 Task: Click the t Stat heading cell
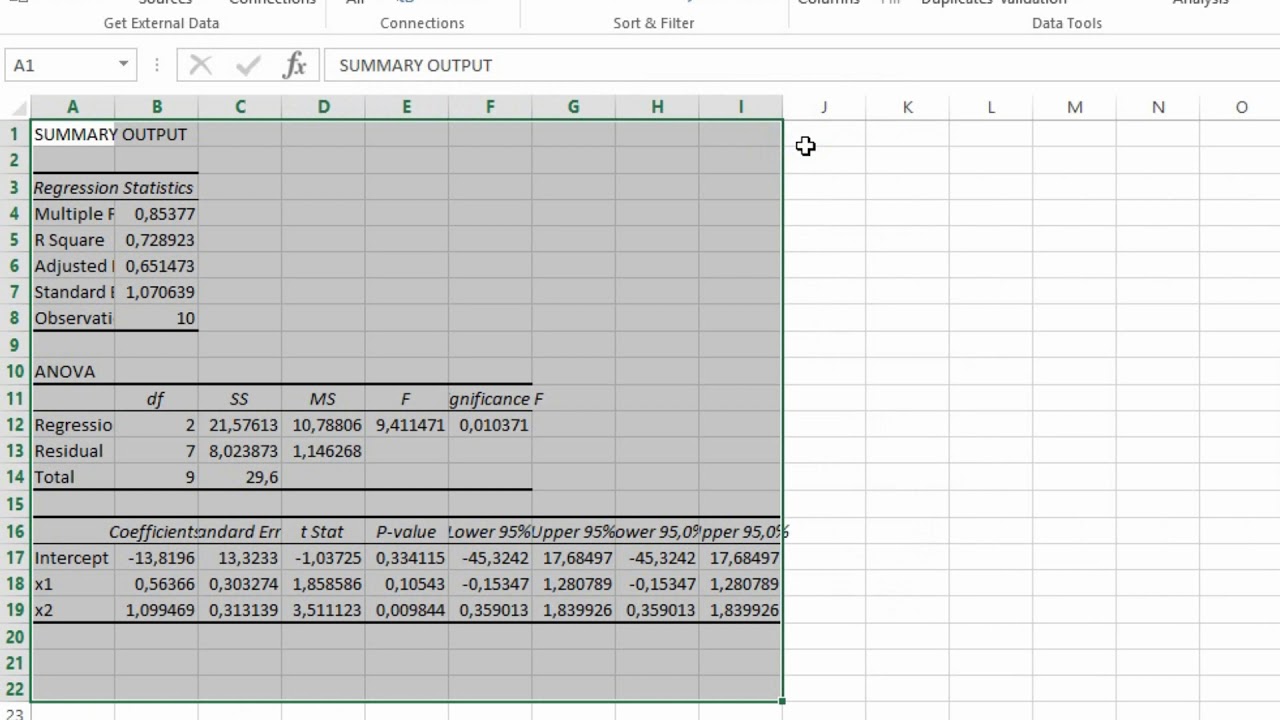point(323,532)
